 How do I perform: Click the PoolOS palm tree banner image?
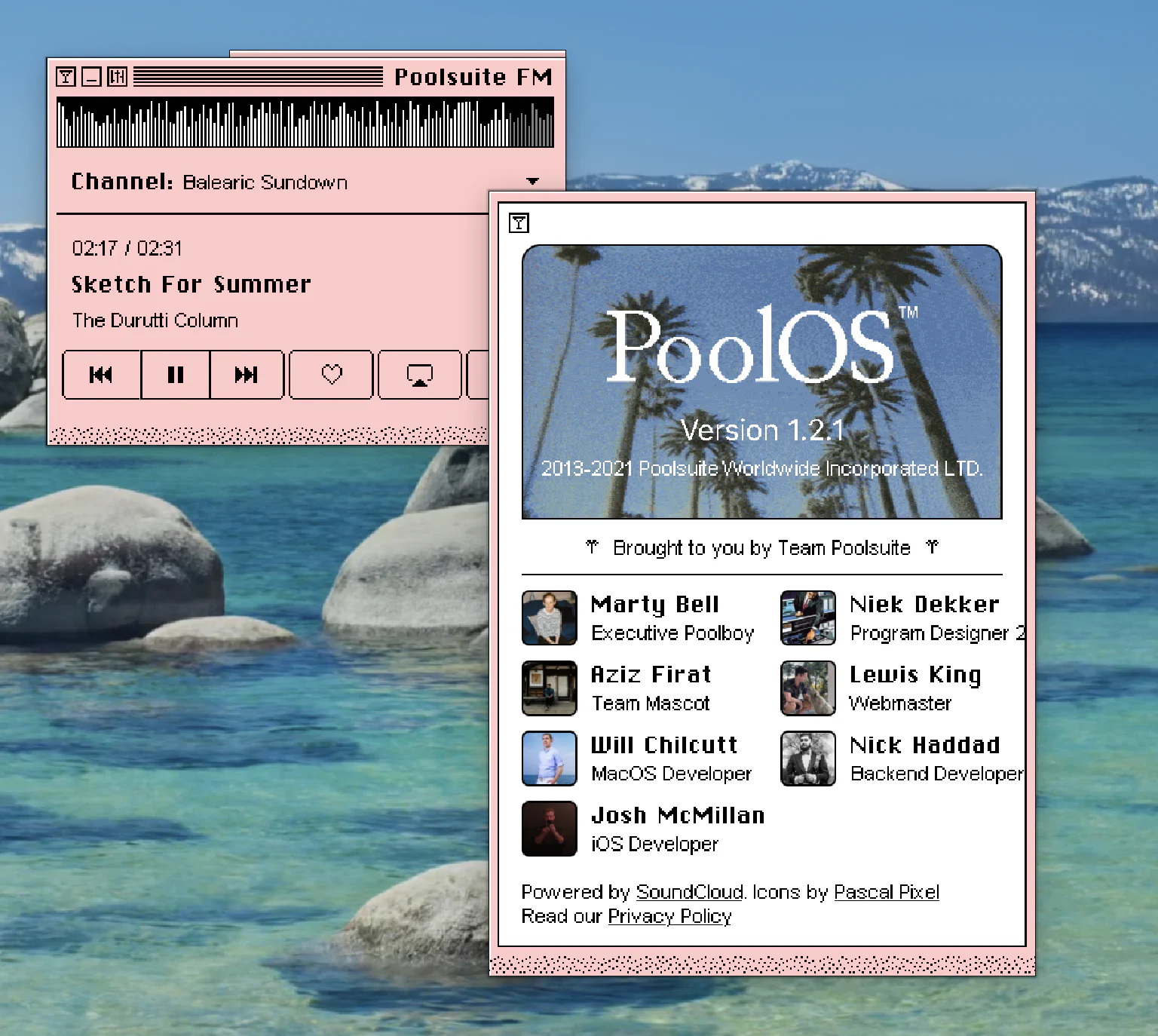coord(762,382)
